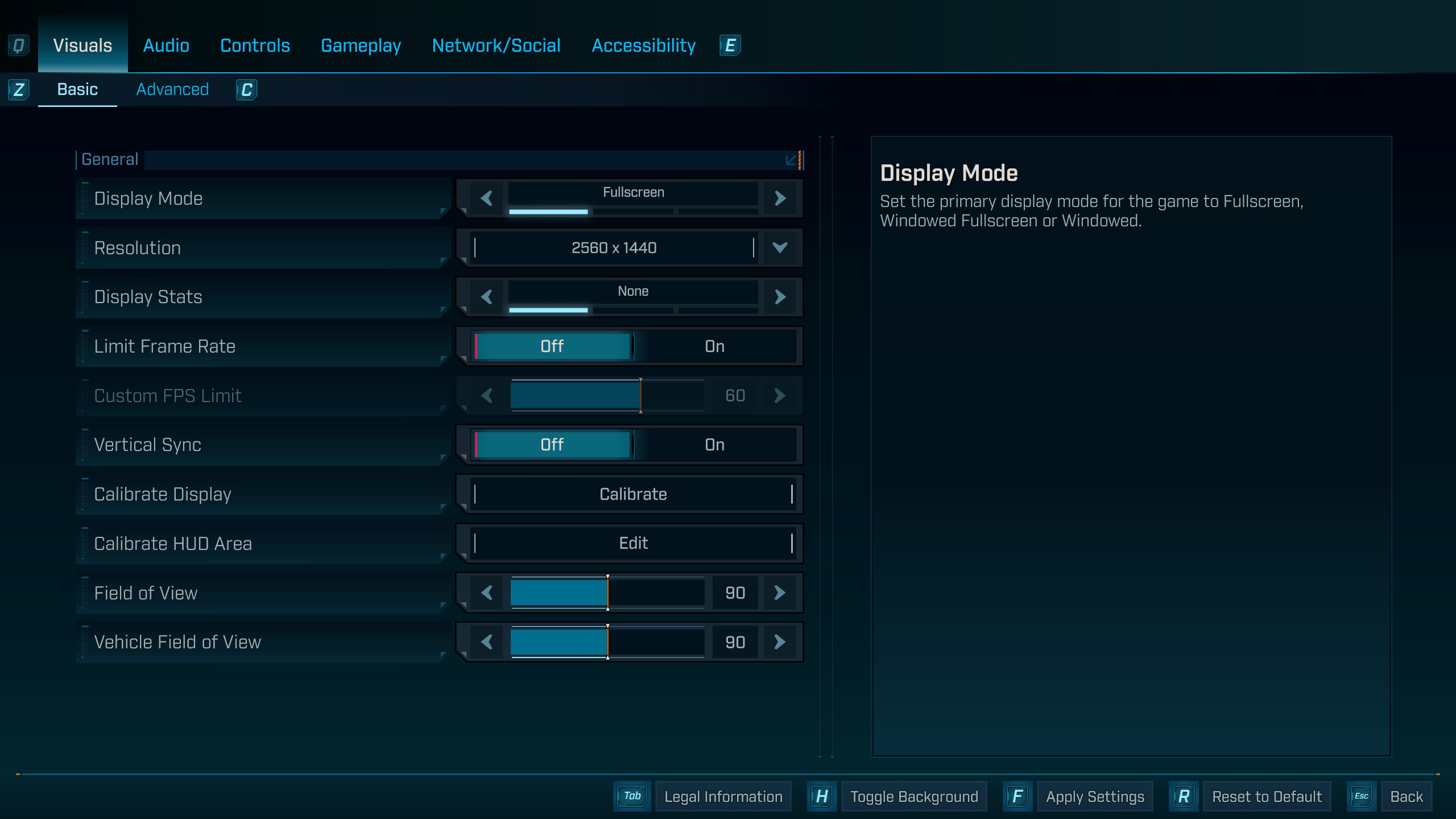Click the R key reset icon
Screen dimensions: 1456x819
click(x=1184, y=796)
